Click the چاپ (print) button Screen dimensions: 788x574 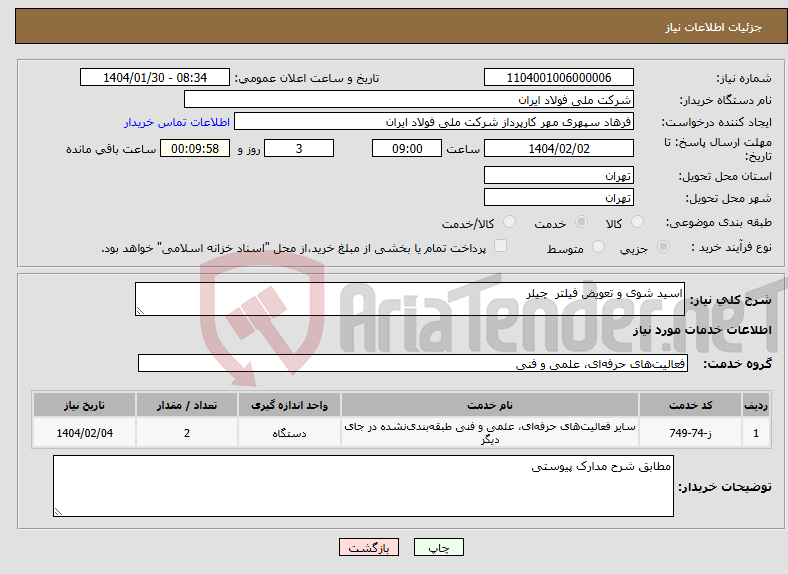(x=438, y=547)
